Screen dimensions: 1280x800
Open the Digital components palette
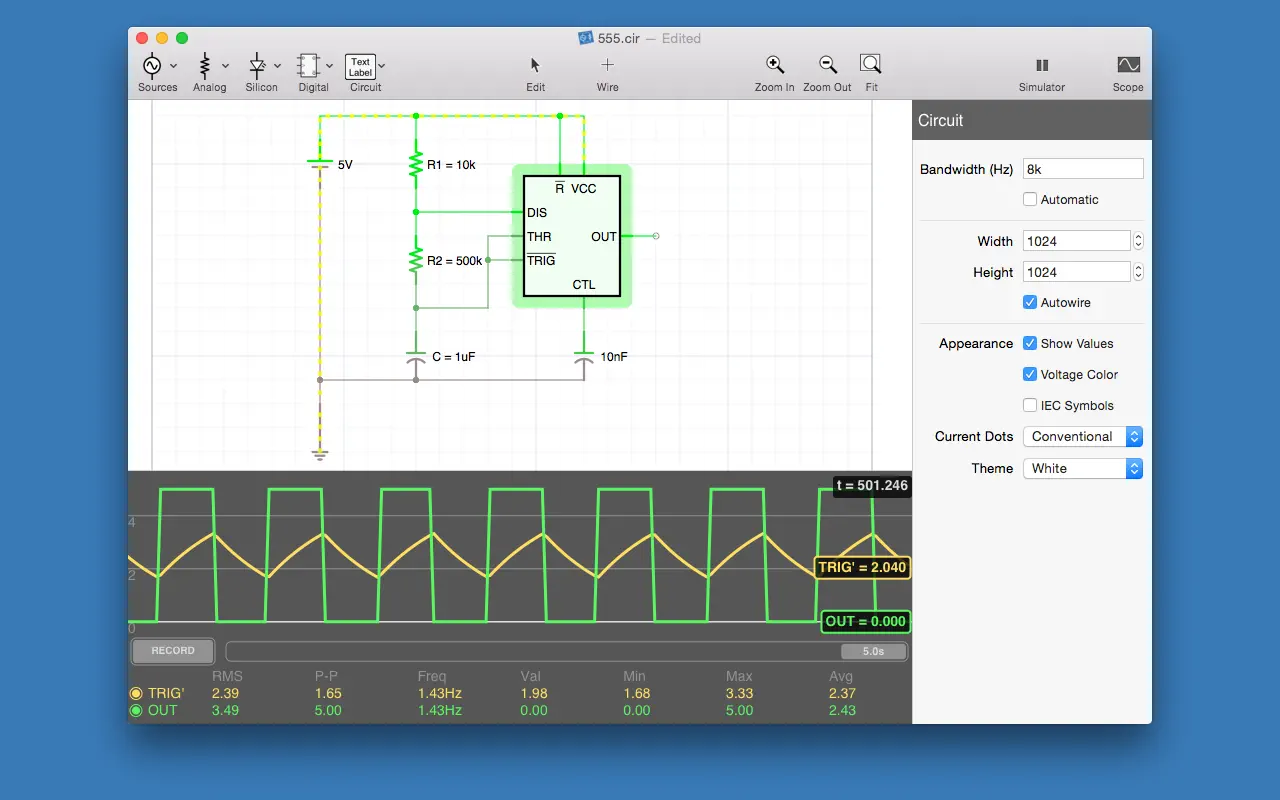(309, 66)
